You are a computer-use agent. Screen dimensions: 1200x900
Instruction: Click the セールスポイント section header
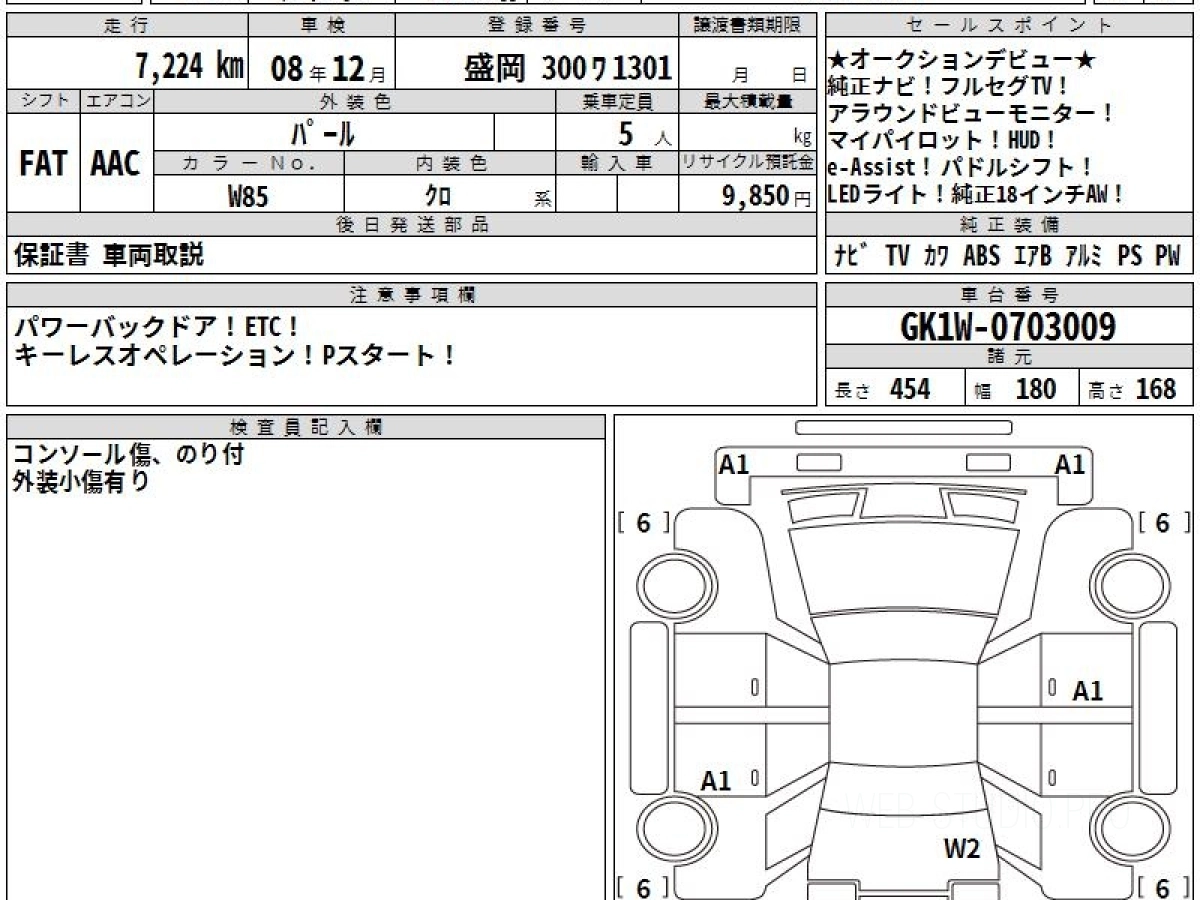click(x=1009, y=26)
